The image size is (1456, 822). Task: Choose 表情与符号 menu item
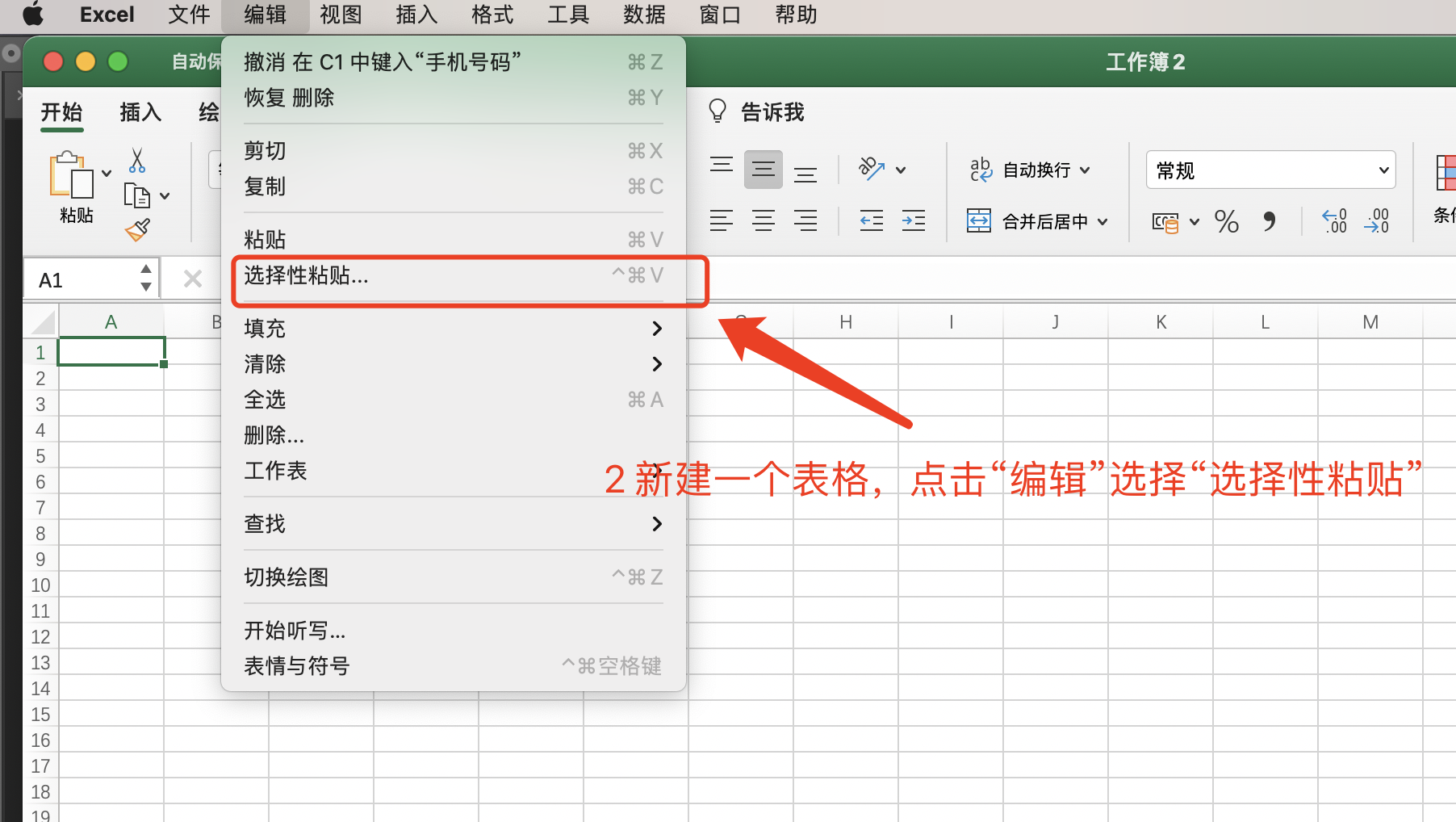tap(454, 666)
